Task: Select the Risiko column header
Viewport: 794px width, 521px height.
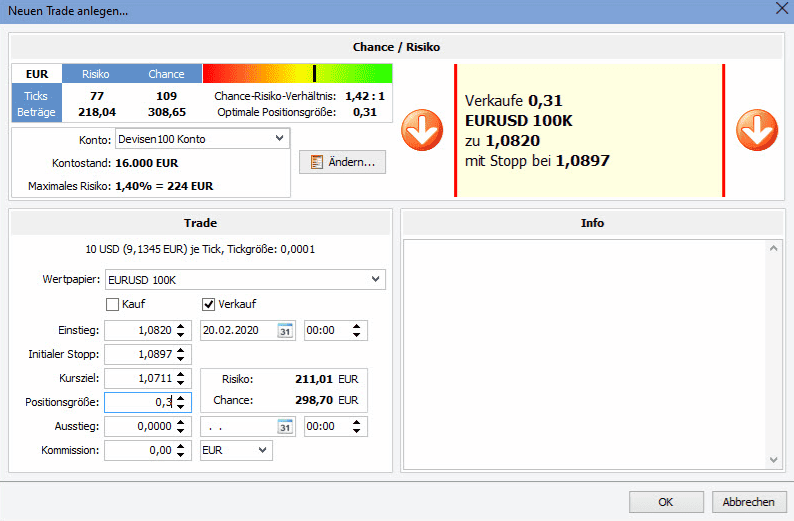Action: [94, 74]
